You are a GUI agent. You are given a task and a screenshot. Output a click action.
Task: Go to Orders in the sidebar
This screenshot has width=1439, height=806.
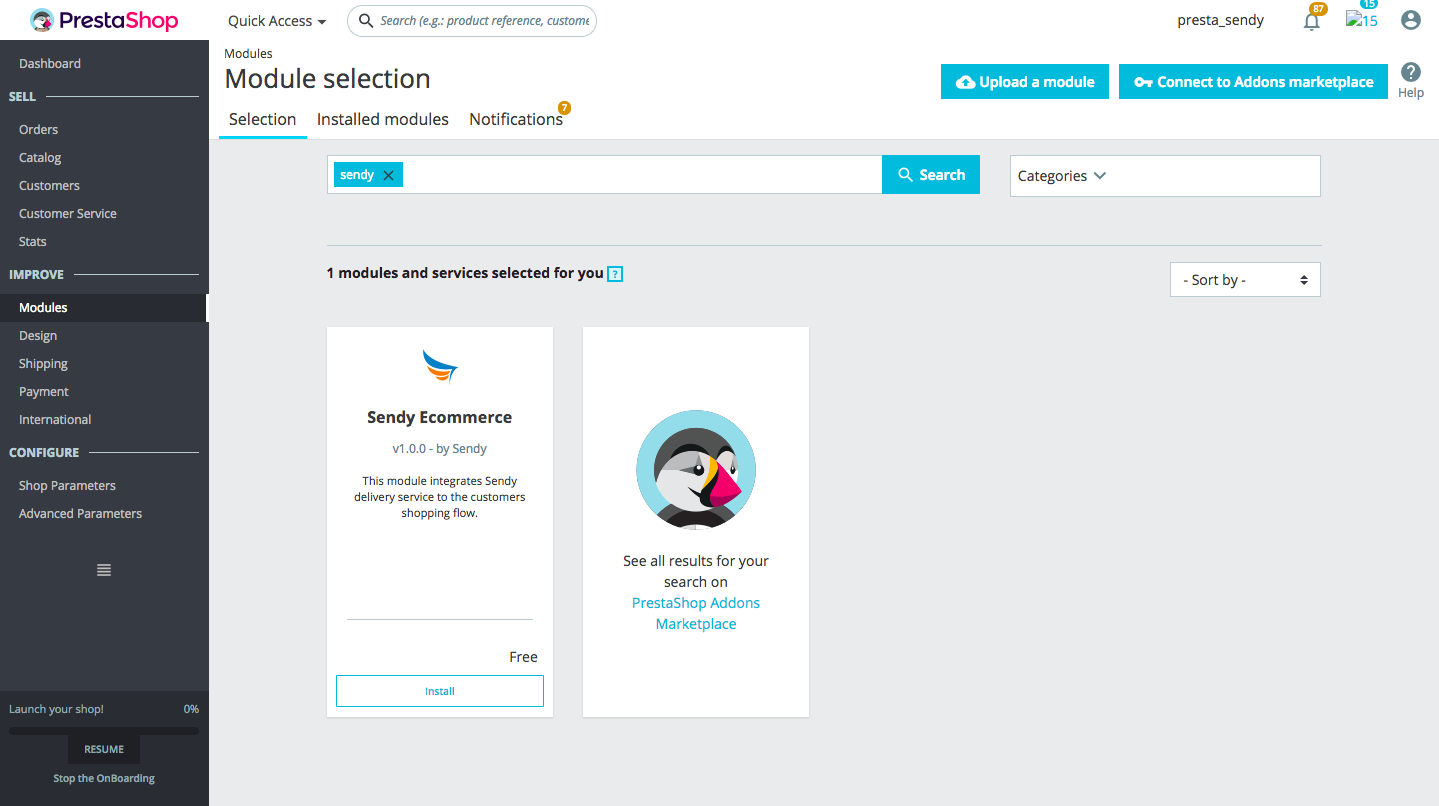tap(38, 129)
